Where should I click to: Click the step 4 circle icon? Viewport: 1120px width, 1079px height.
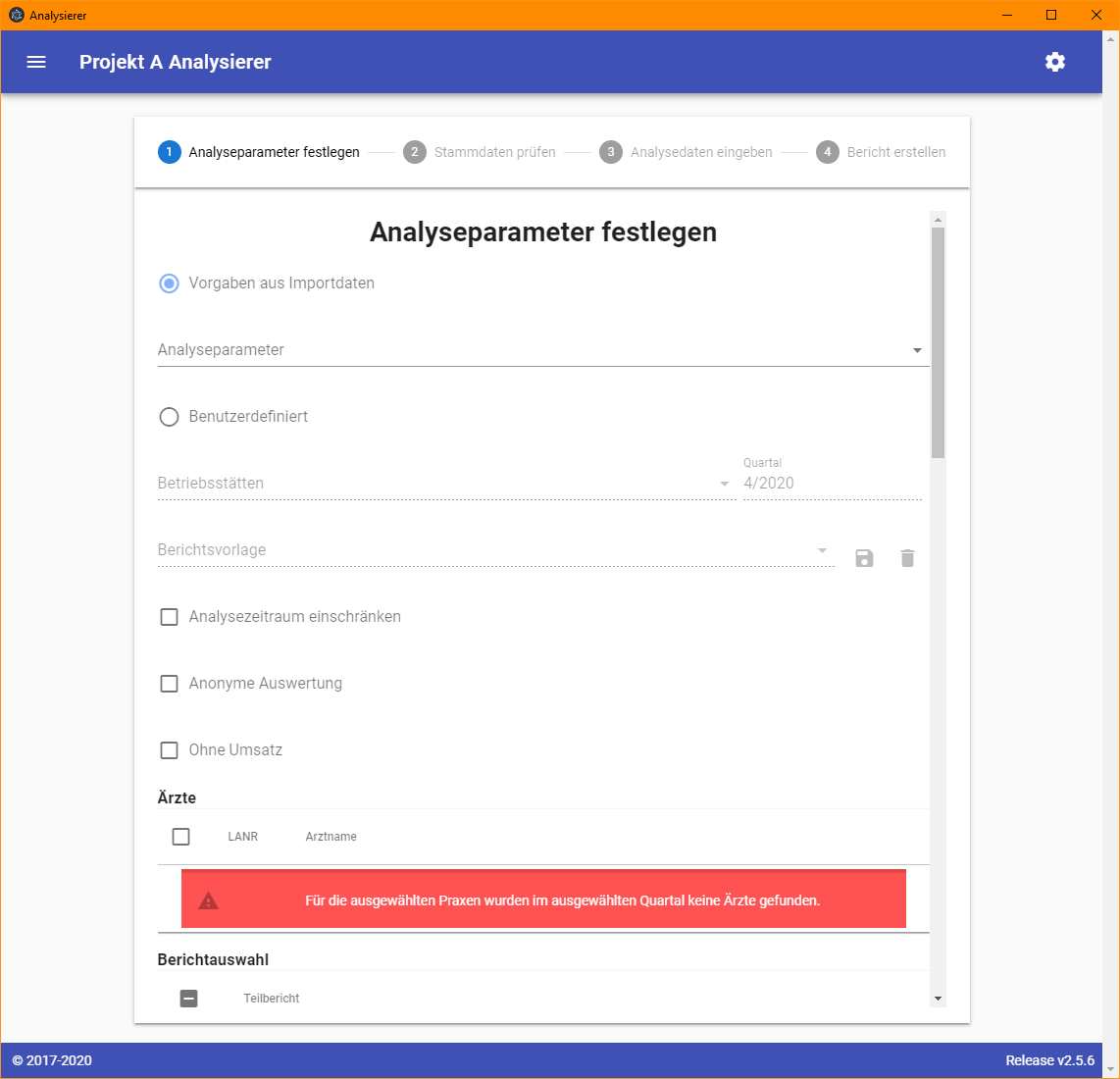pos(827,152)
